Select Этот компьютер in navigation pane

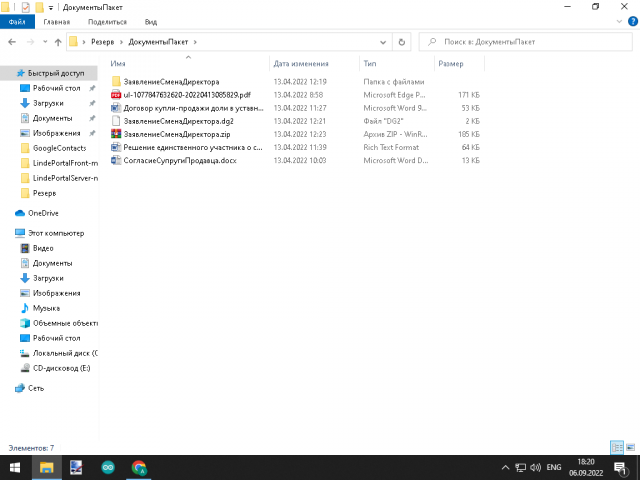point(56,233)
